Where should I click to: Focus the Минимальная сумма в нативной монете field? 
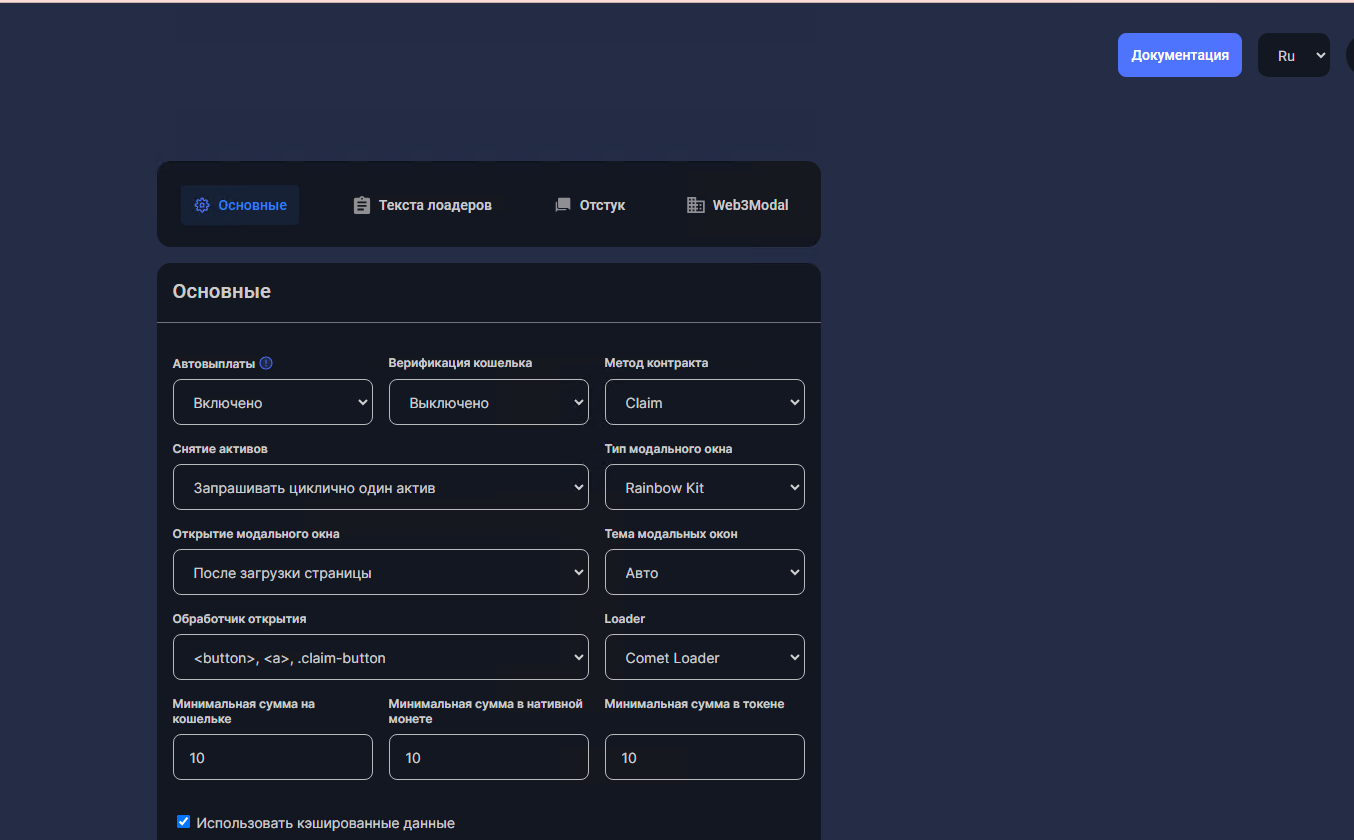[x=488, y=757]
